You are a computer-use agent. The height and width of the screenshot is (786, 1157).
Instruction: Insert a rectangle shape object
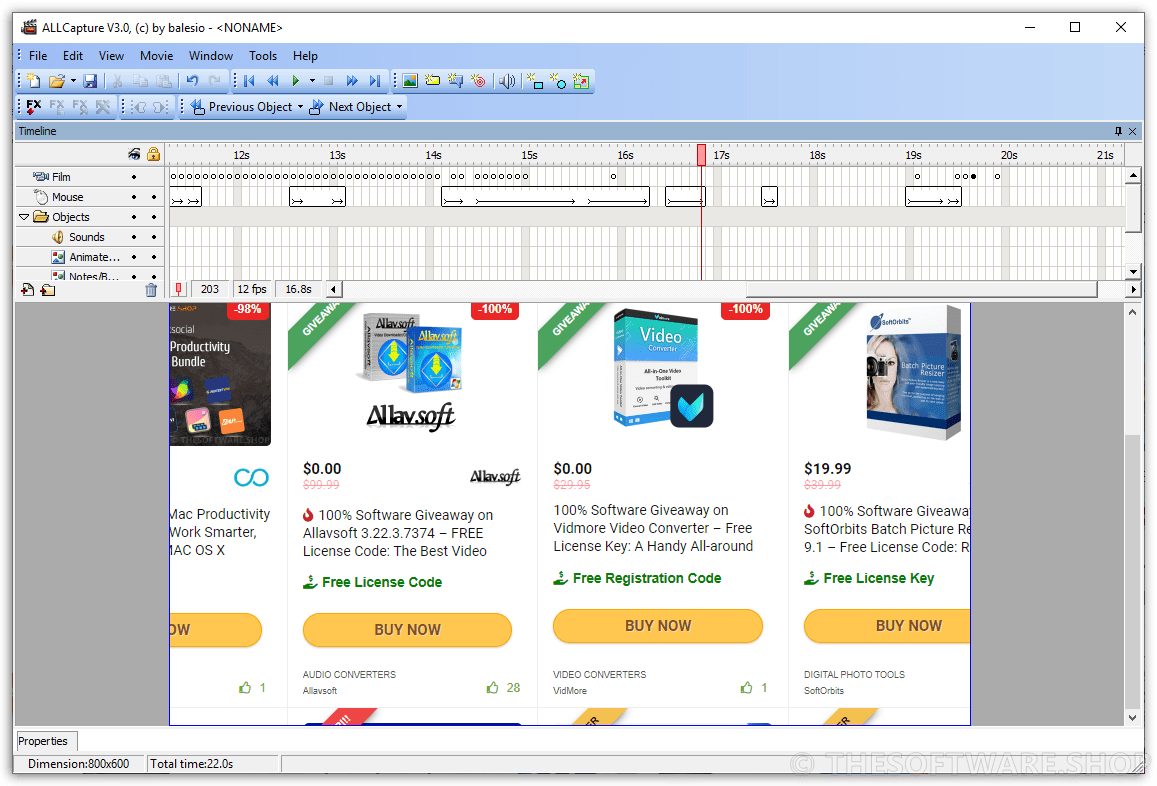point(536,80)
